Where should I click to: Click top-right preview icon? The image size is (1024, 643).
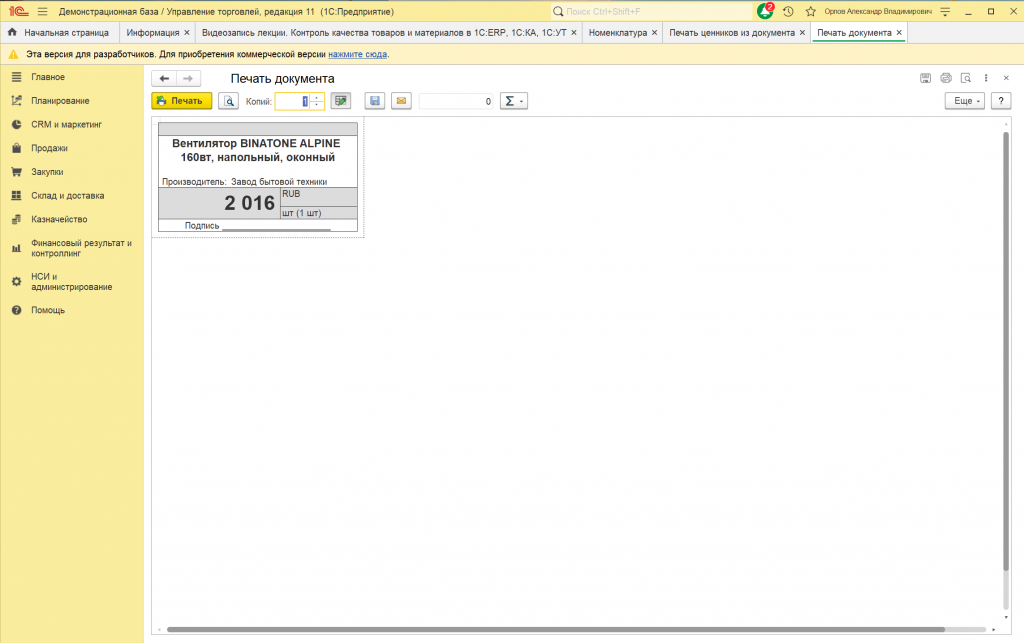pos(966,78)
